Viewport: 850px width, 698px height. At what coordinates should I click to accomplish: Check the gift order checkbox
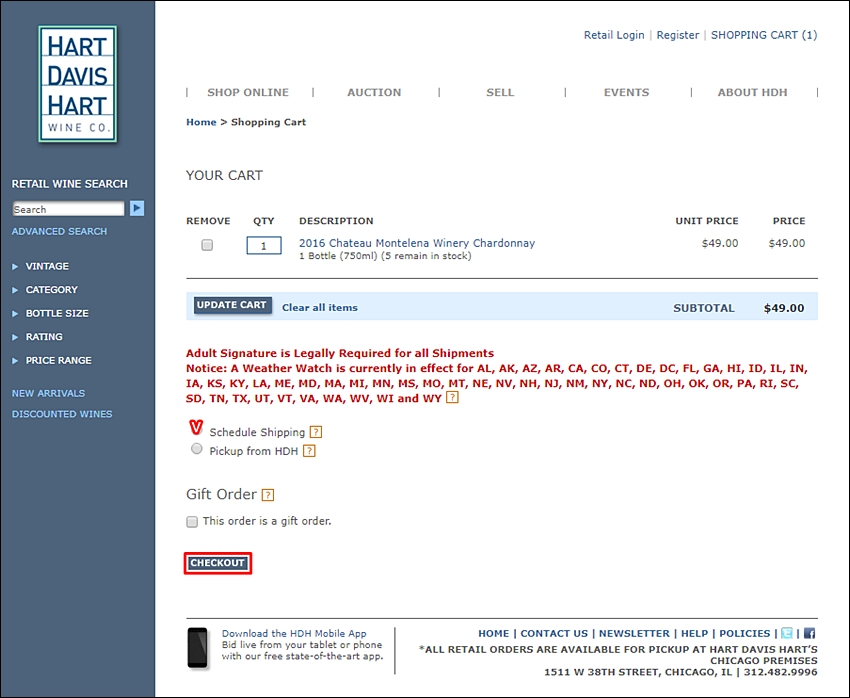pyautogui.click(x=192, y=521)
